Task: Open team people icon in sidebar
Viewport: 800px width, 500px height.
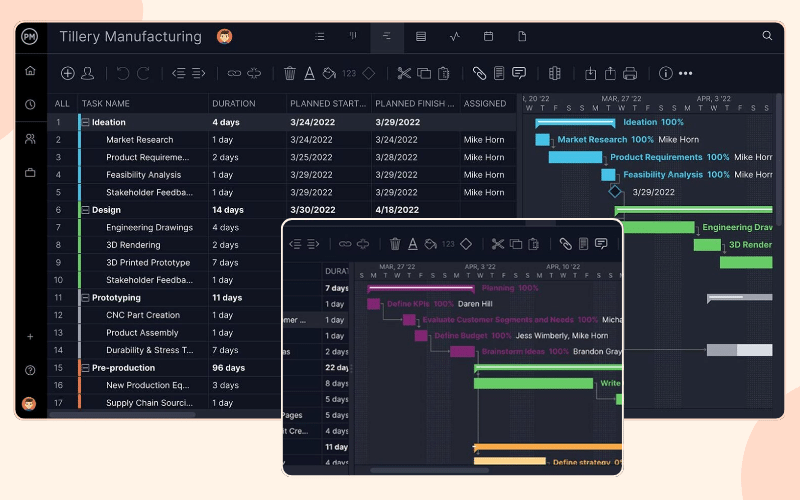Action: [30, 139]
